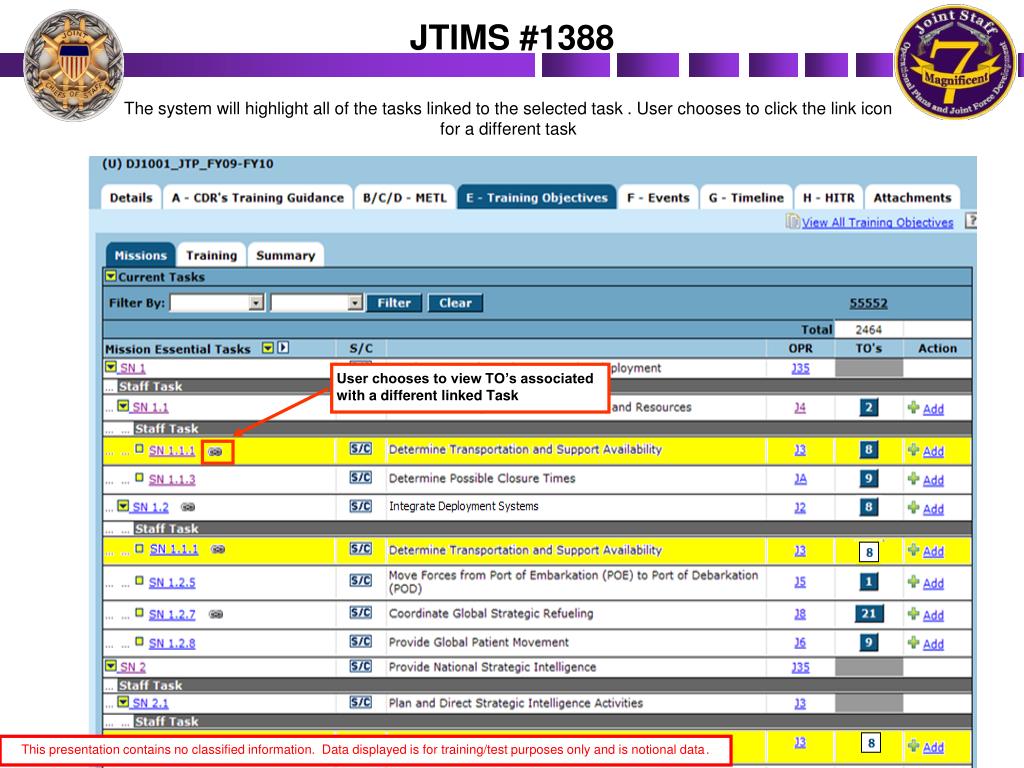
Task: Collapse the SN 1.2 tree node
Action: click(x=123, y=506)
